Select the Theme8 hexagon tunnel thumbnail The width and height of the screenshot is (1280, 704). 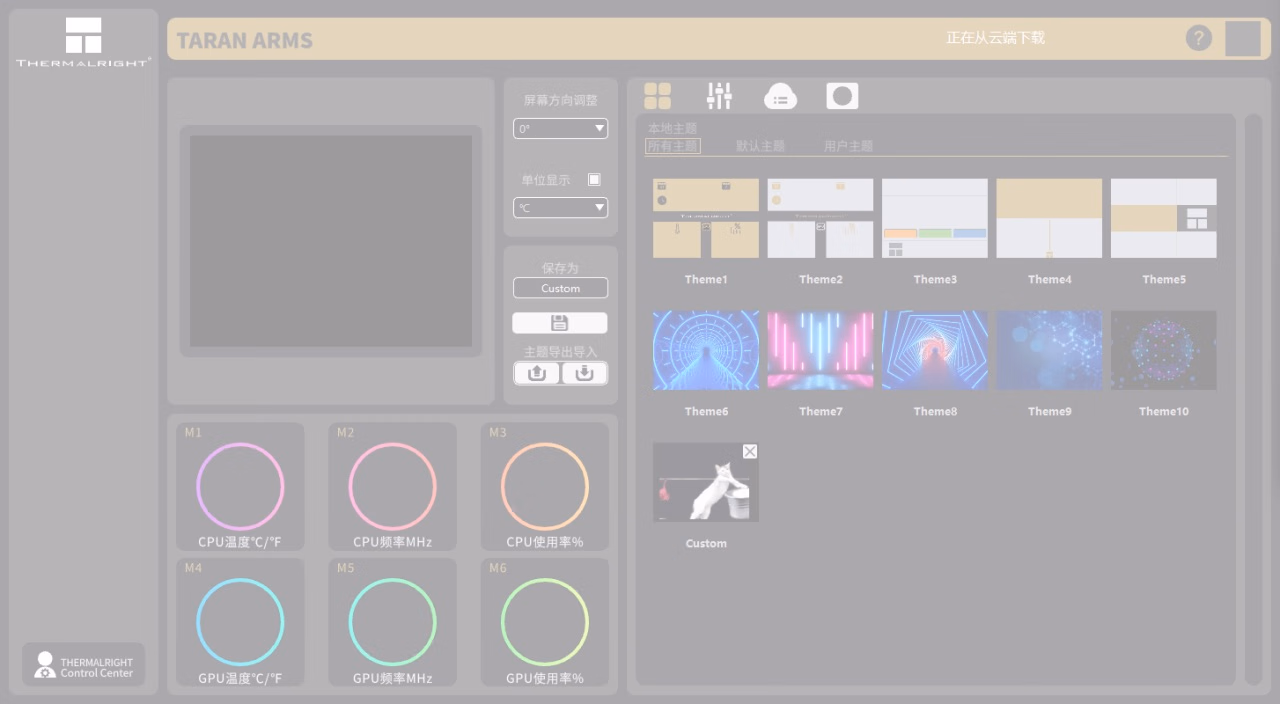click(935, 350)
